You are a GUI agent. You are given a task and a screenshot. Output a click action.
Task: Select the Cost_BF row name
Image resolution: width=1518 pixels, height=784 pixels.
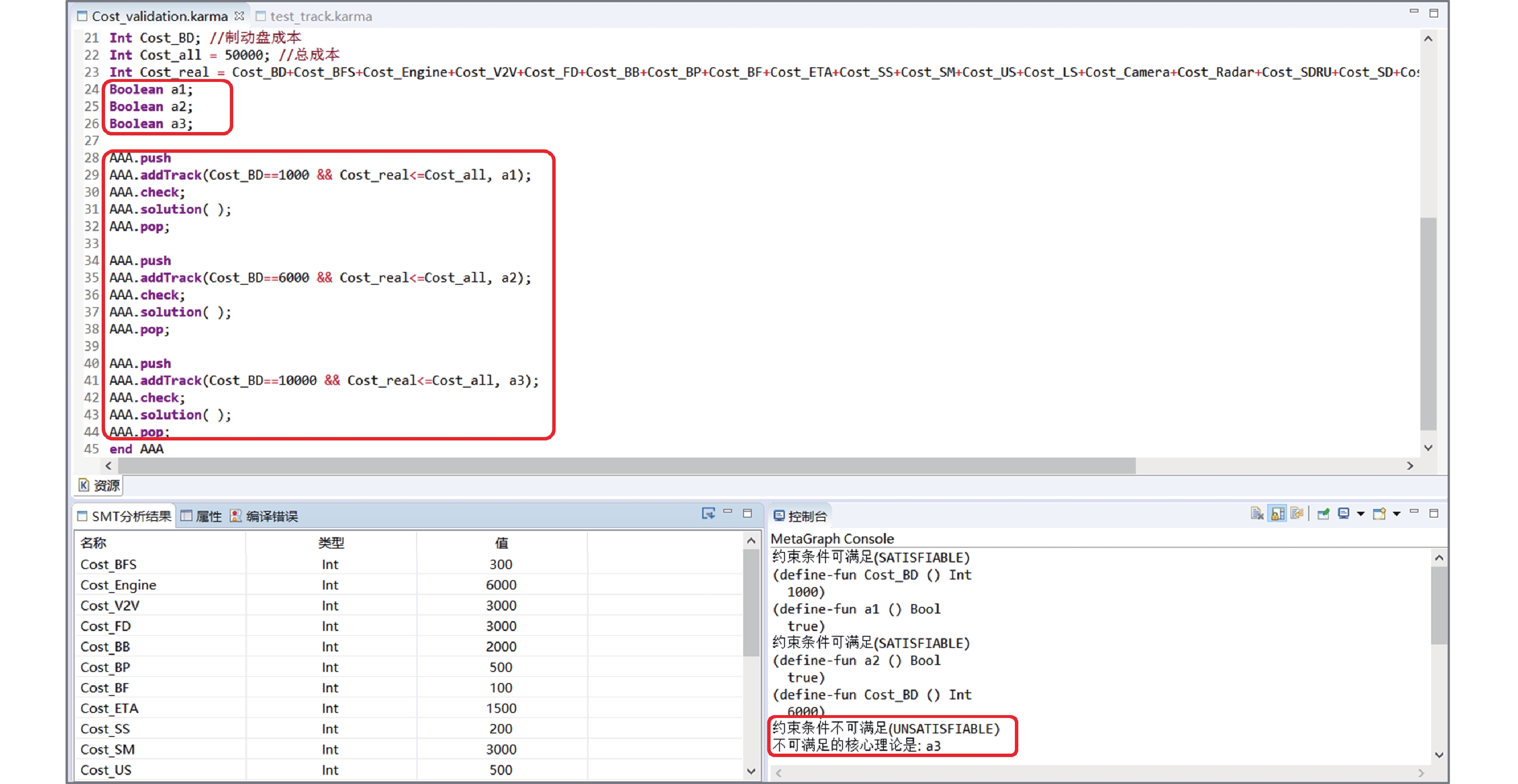pyautogui.click(x=104, y=688)
